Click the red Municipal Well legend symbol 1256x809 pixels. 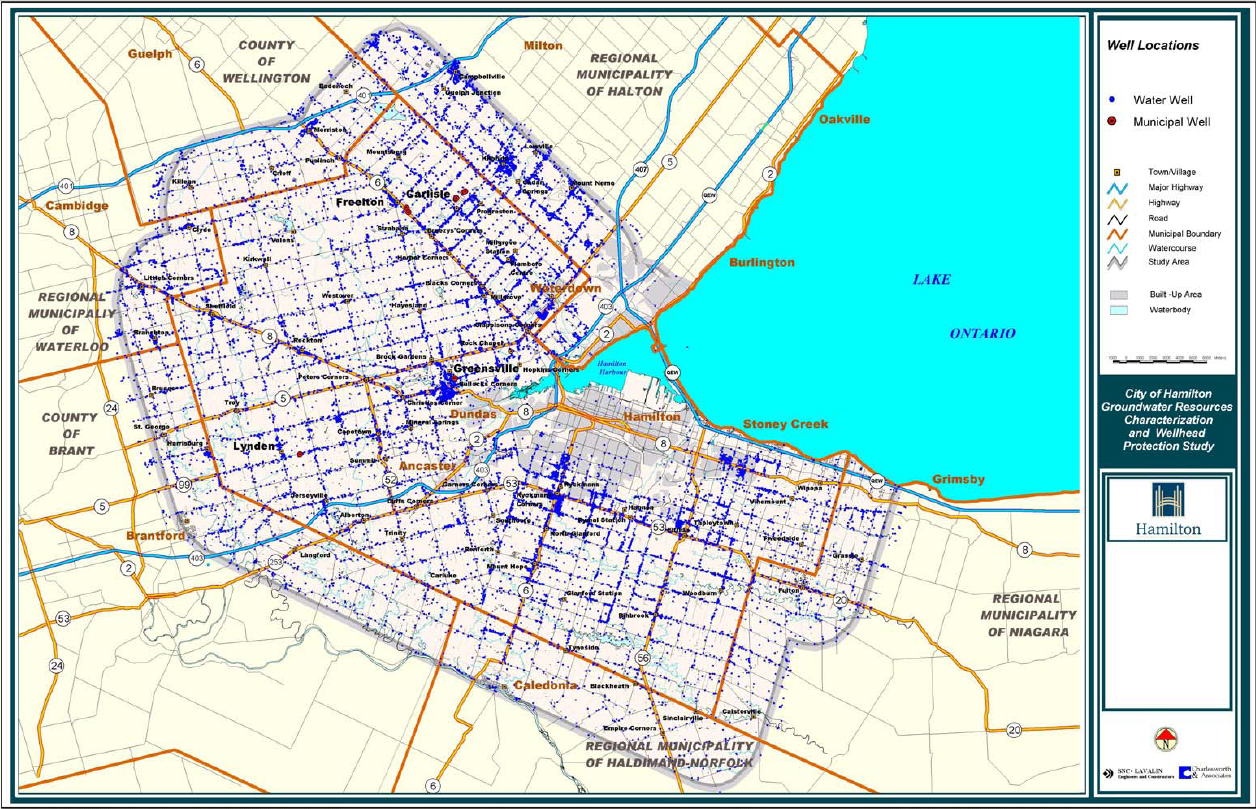(1112, 122)
